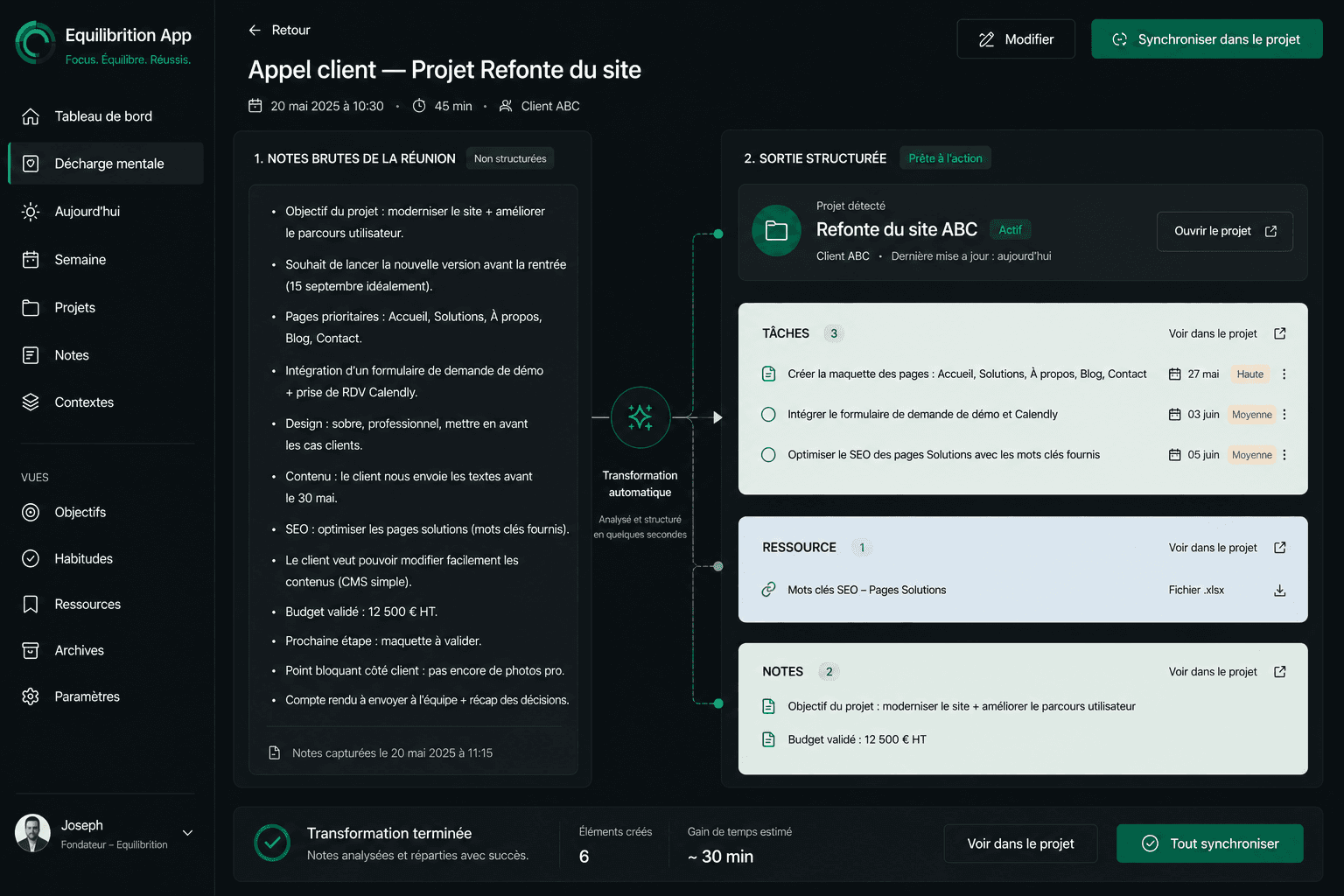Click the Refonte du site ABC folder icon

coord(777,231)
